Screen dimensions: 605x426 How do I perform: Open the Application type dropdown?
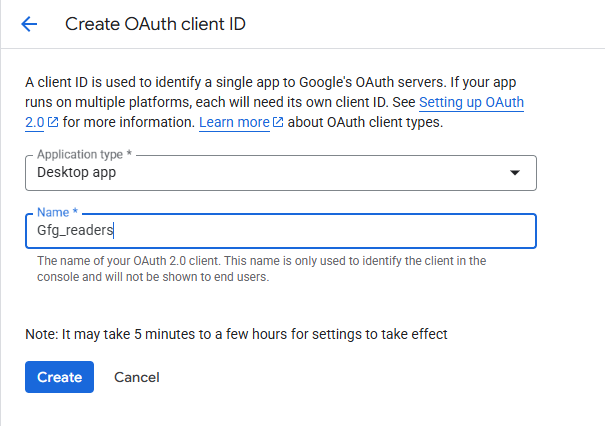281,172
